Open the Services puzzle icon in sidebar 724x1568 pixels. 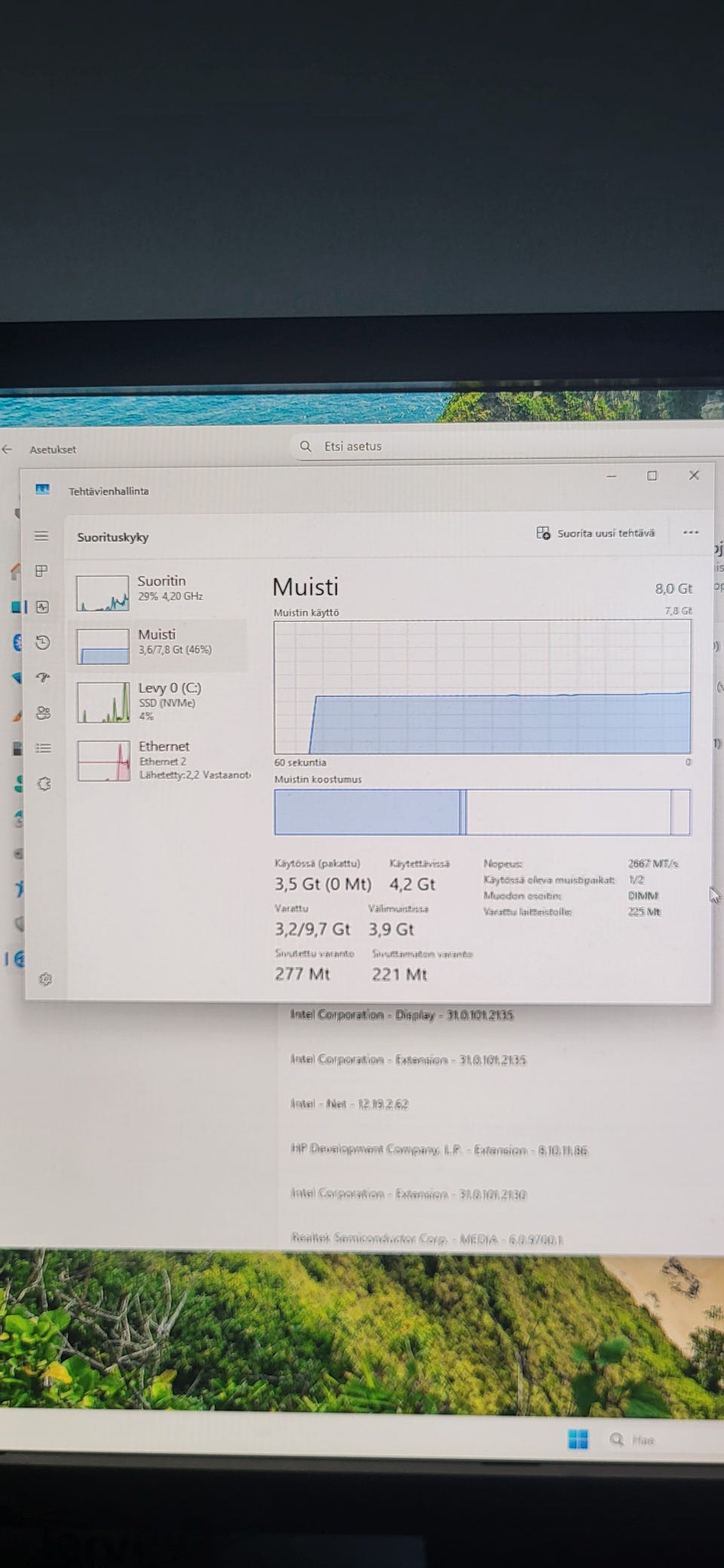pyautogui.click(x=44, y=784)
